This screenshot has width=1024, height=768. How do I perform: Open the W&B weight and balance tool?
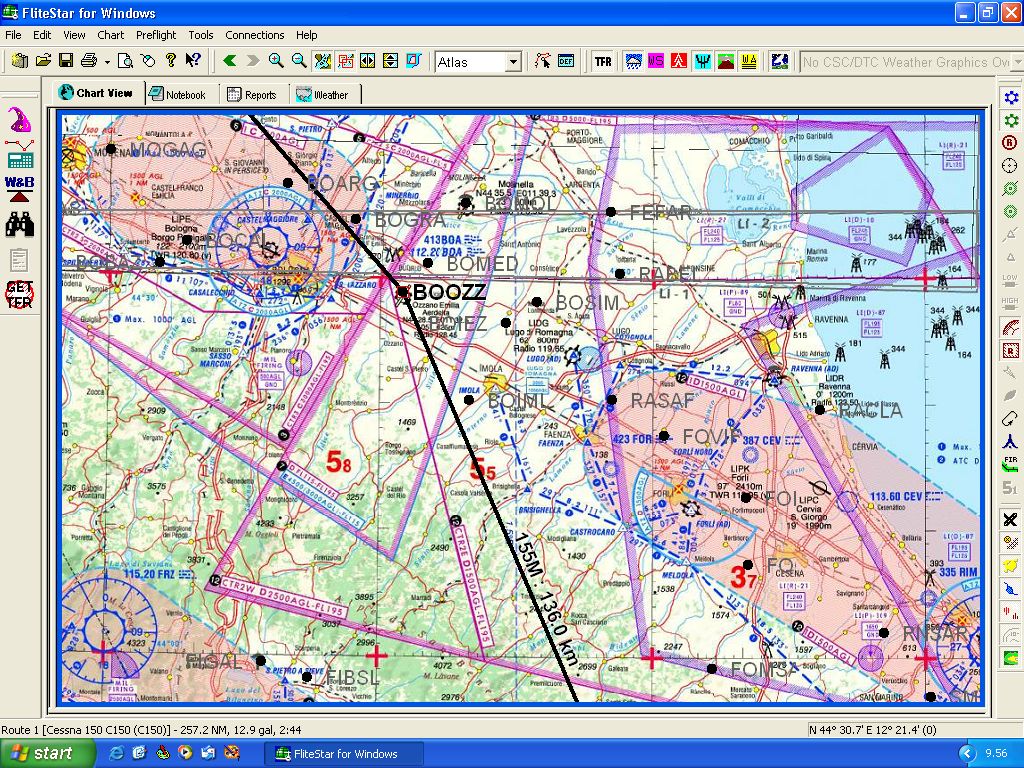pos(20,189)
